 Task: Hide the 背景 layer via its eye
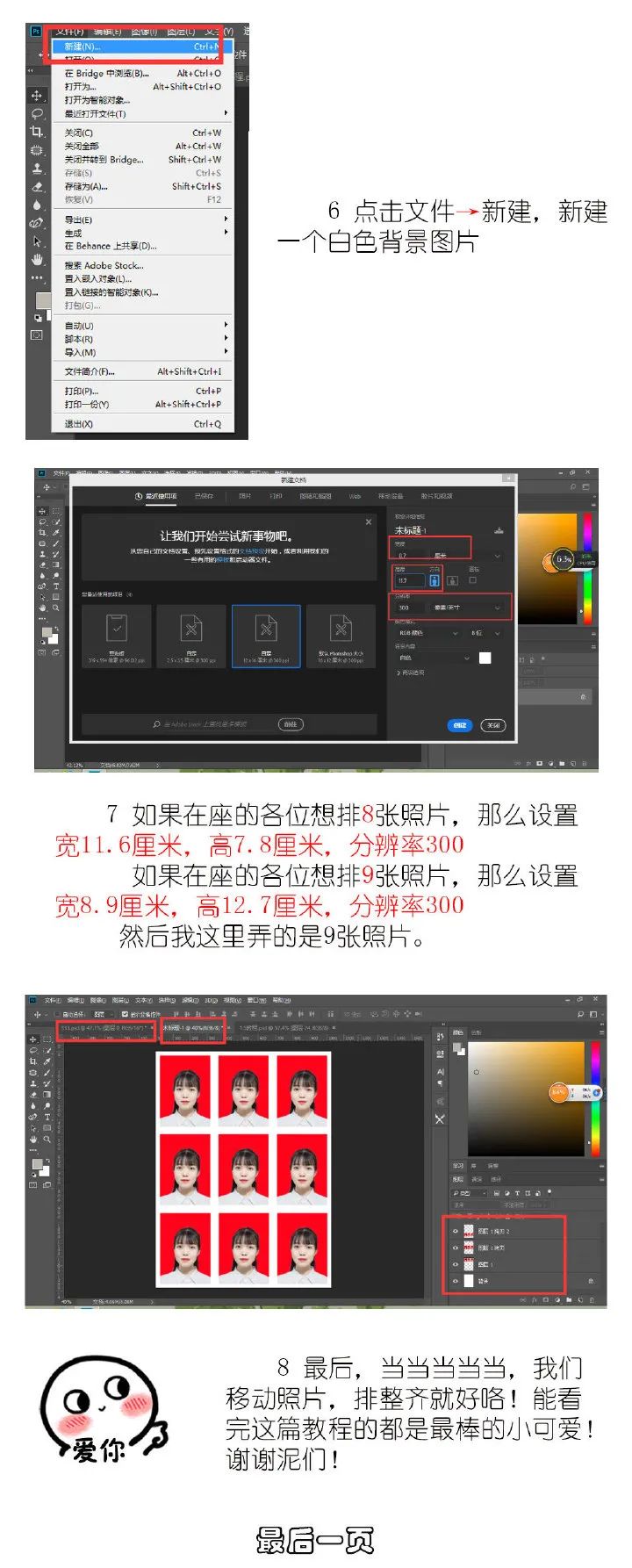click(455, 1281)
